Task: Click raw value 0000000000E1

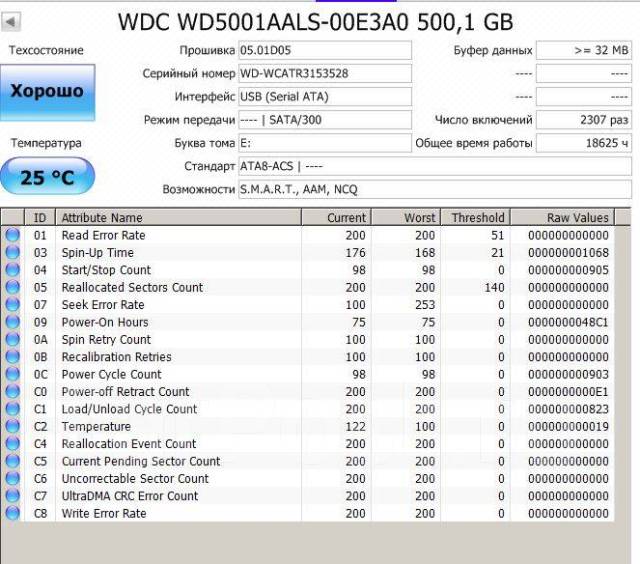Action: (x=568, y=391)
